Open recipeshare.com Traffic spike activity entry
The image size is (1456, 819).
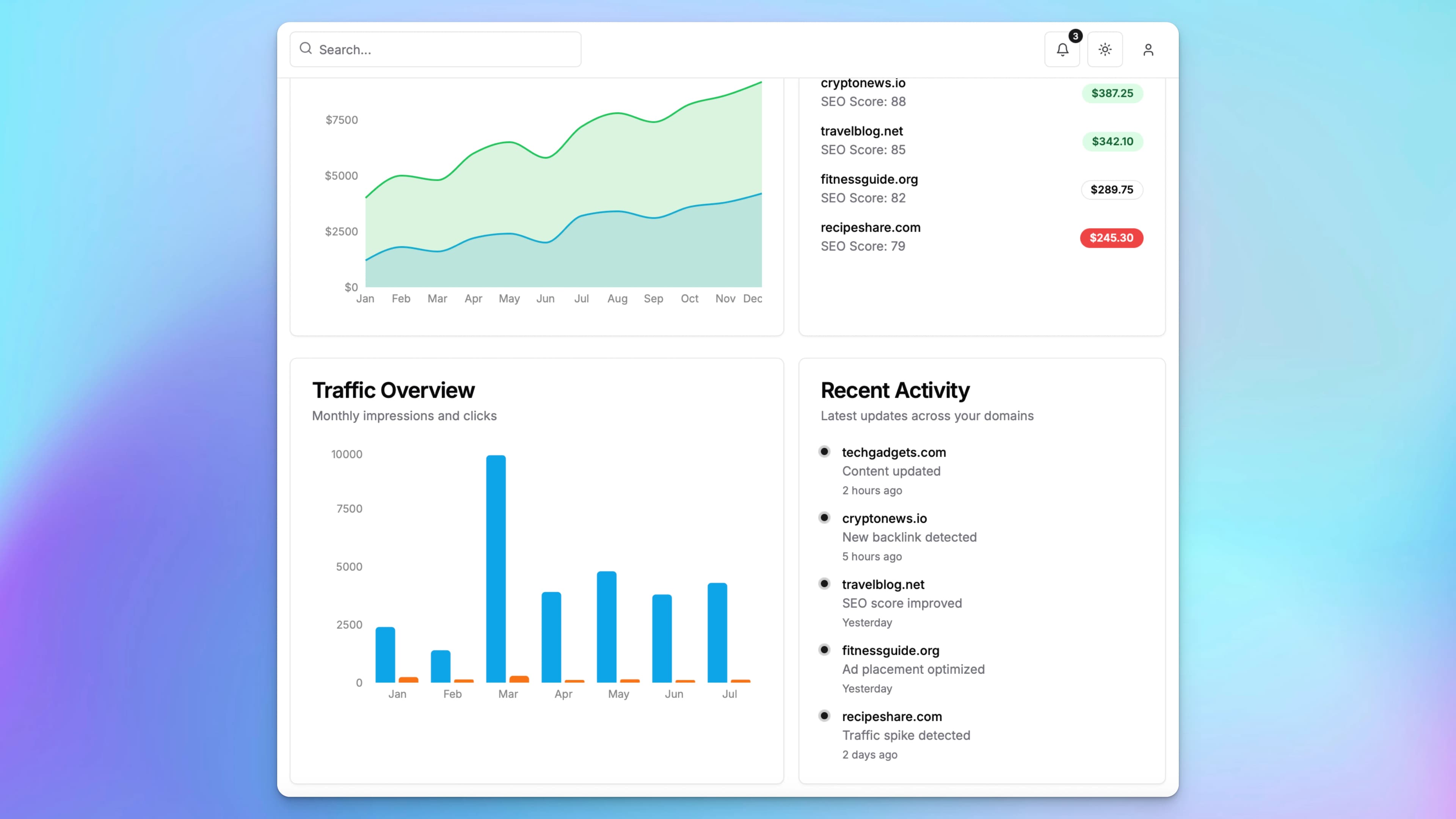tap(891, 717)
